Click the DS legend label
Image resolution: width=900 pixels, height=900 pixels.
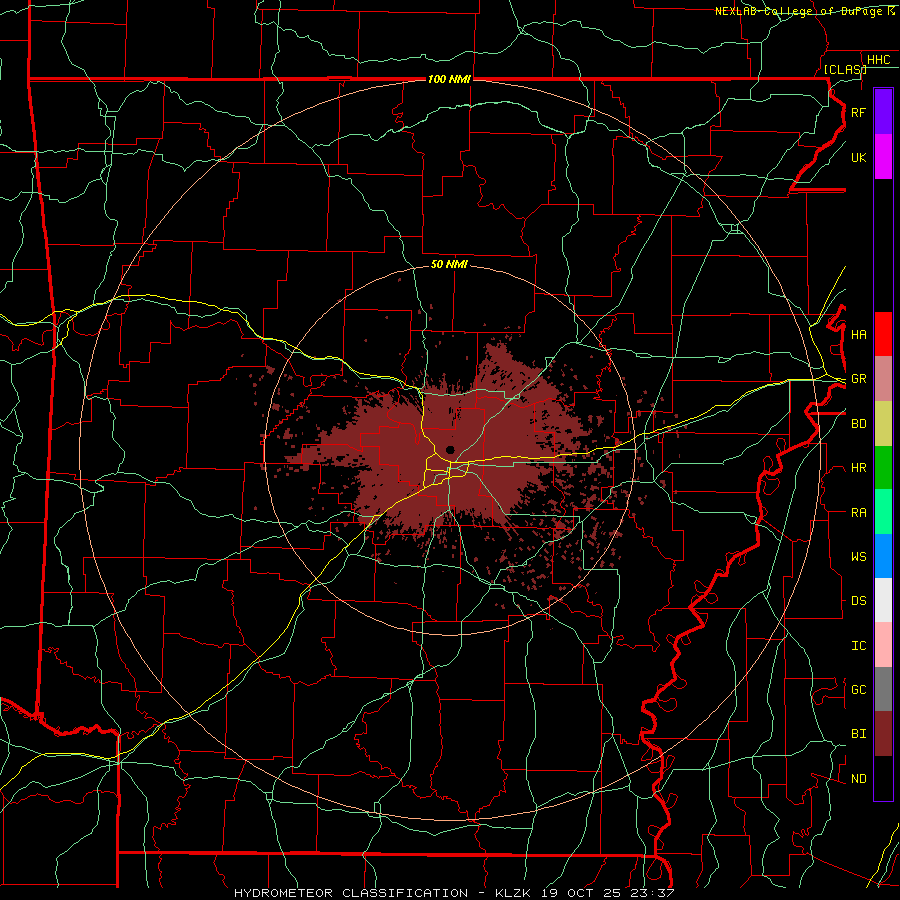coord(858,601)
